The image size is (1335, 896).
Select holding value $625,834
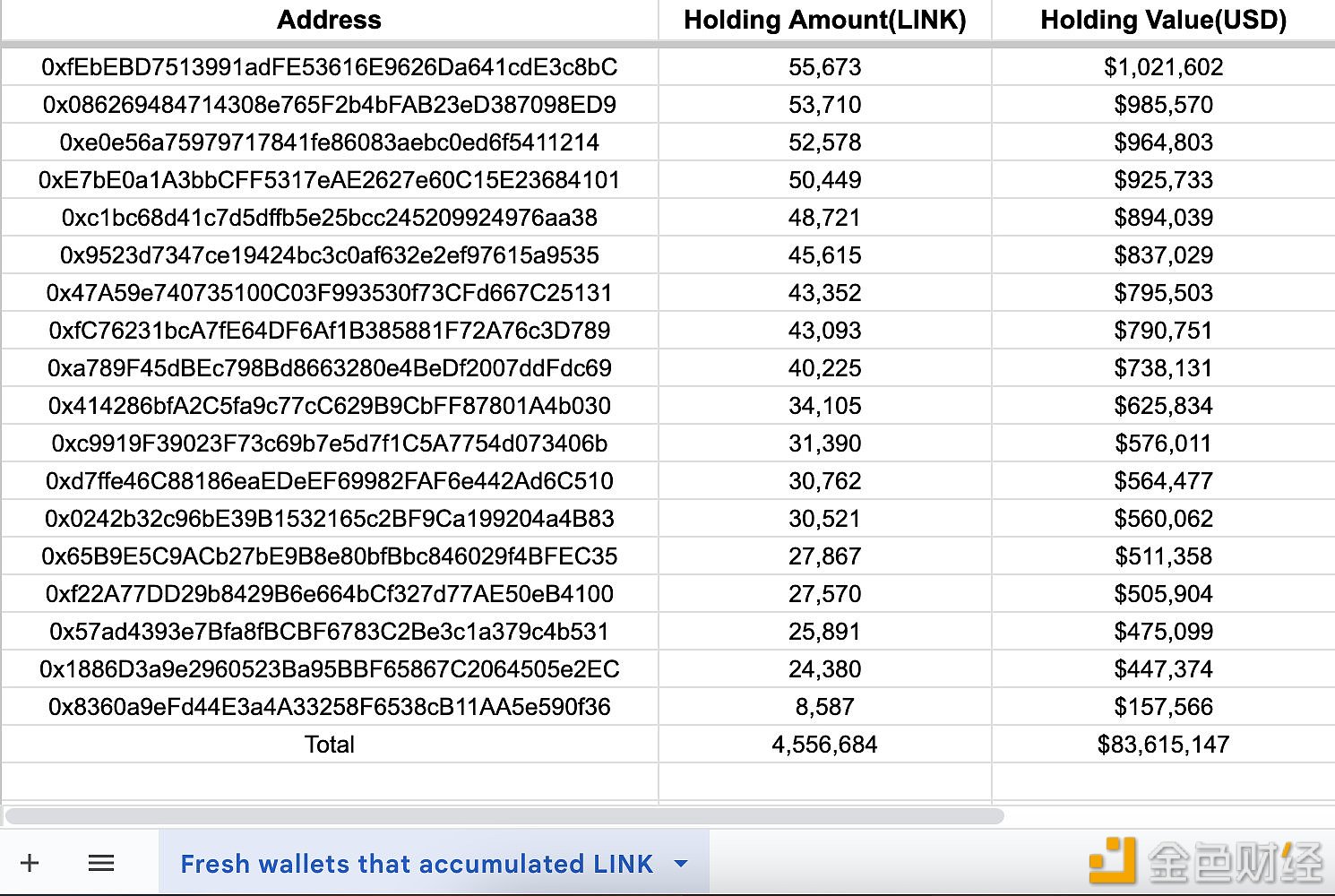coord(1163,406)
